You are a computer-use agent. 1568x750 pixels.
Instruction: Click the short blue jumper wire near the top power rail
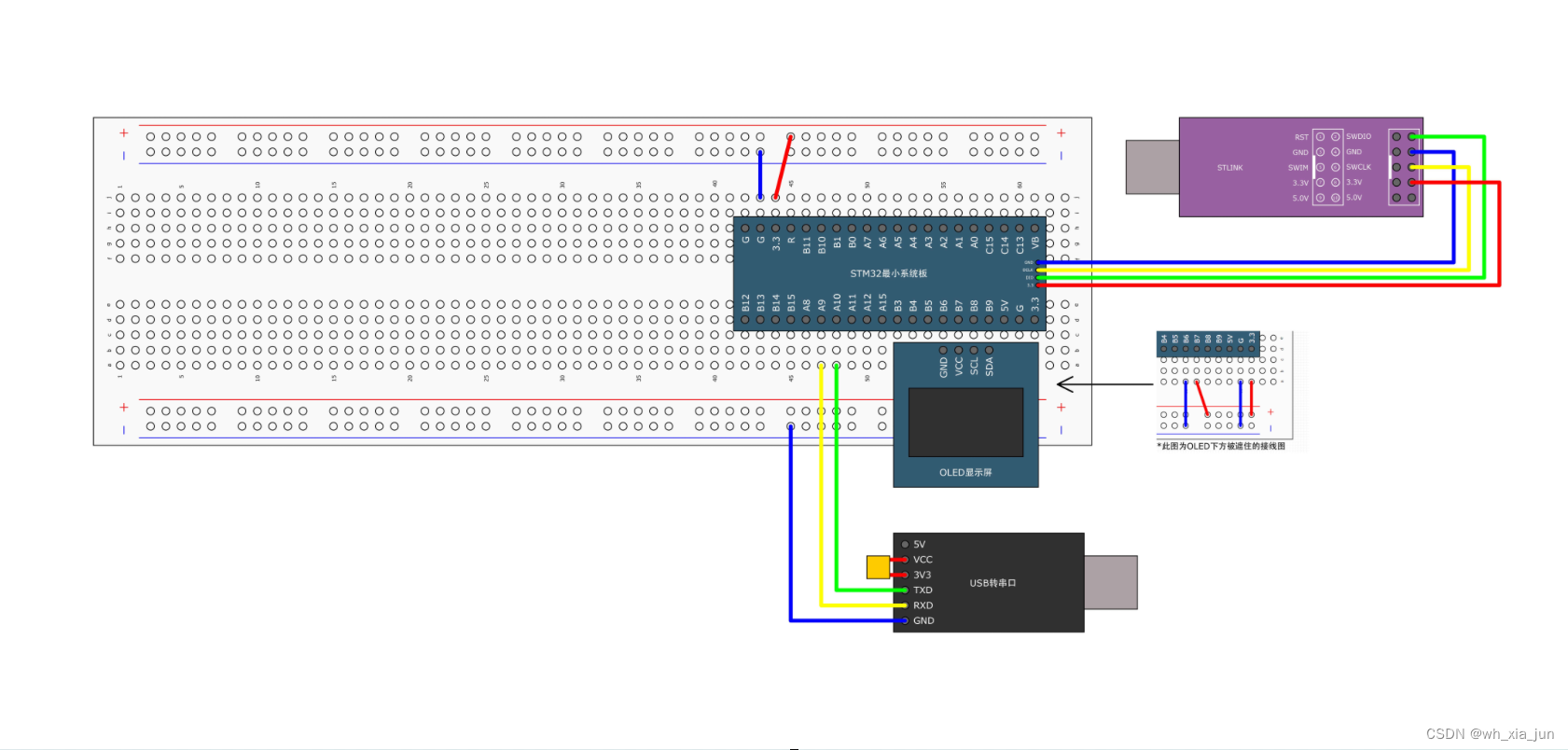[760, 174]
